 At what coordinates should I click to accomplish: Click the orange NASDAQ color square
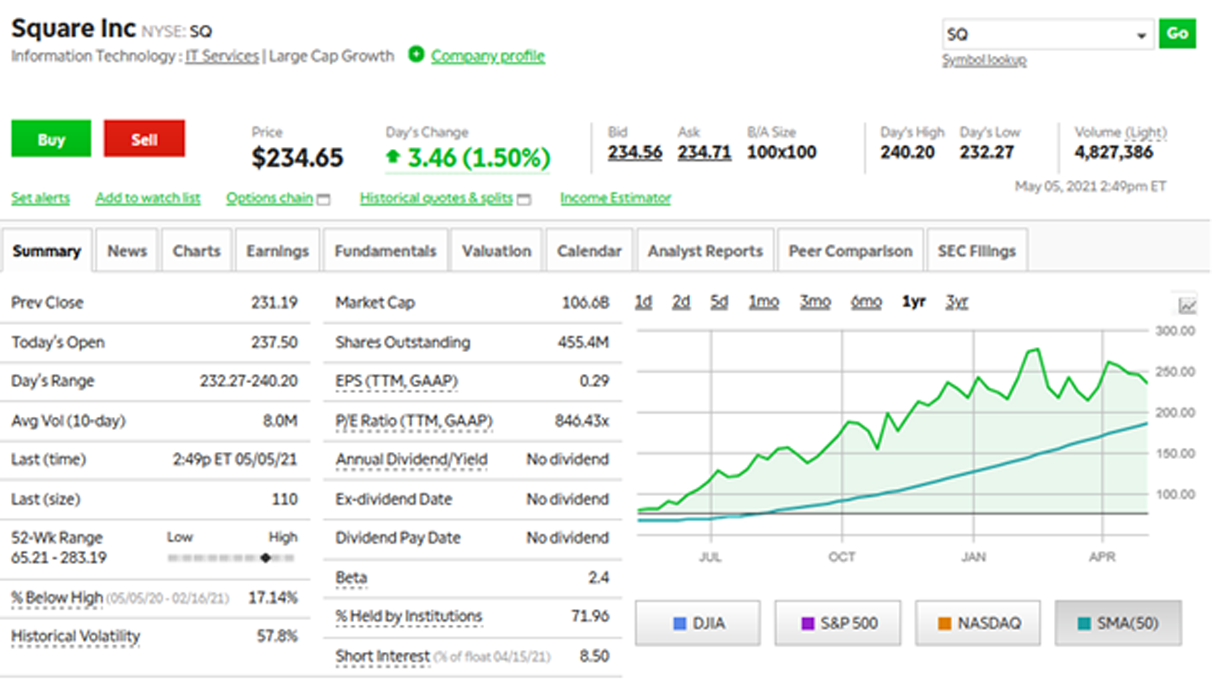pyautogui.click(x=942, y=624)
